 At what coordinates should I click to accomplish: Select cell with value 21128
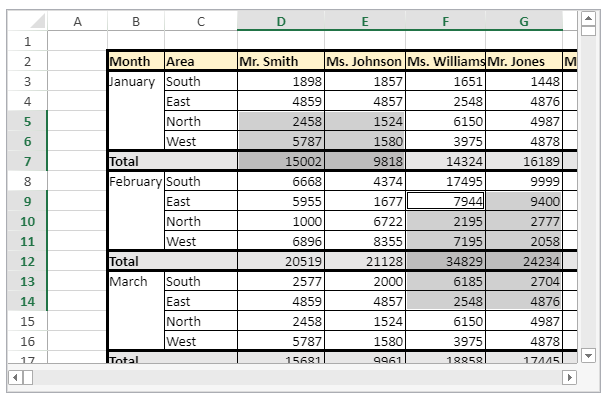(x=365, y=261)
